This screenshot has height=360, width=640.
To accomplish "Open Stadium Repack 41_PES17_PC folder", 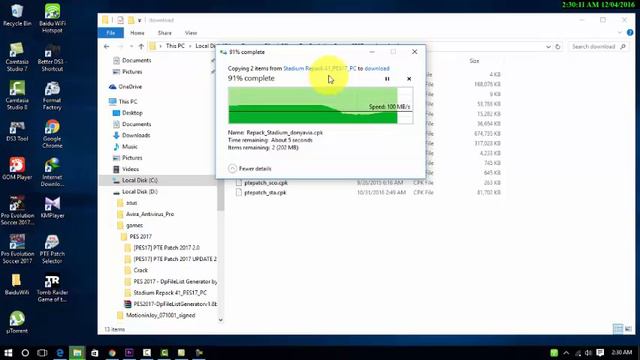I will [x=166, y=293].
